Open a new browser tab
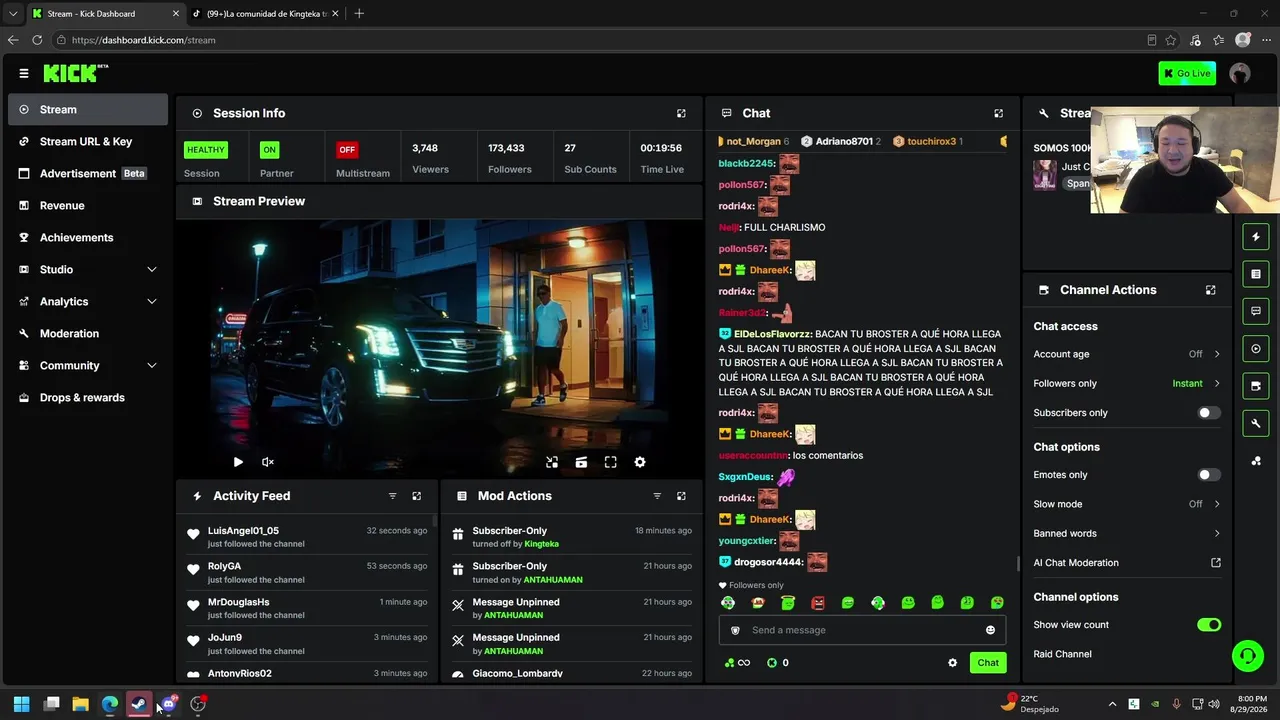 (x=359, y=14)
